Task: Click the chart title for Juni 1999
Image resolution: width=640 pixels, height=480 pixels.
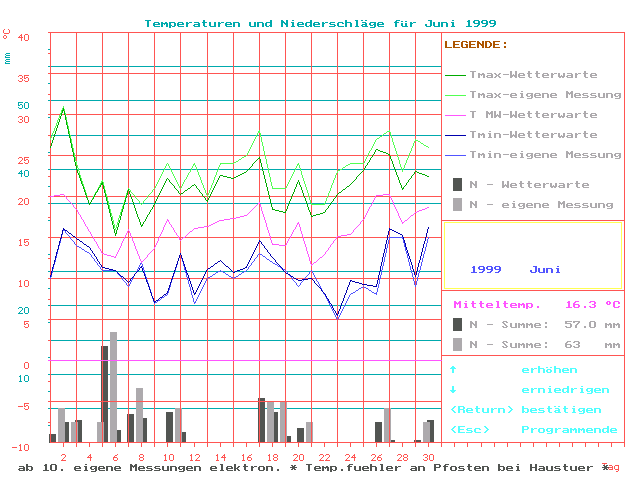Action: tap(320, 23)
